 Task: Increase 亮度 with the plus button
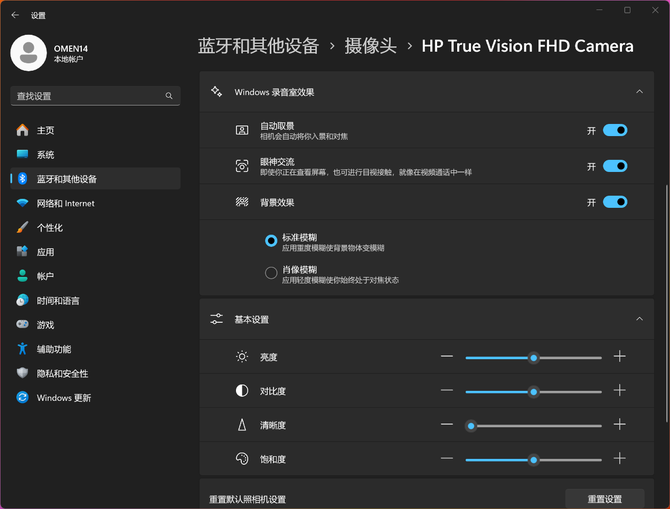[620, 356]
